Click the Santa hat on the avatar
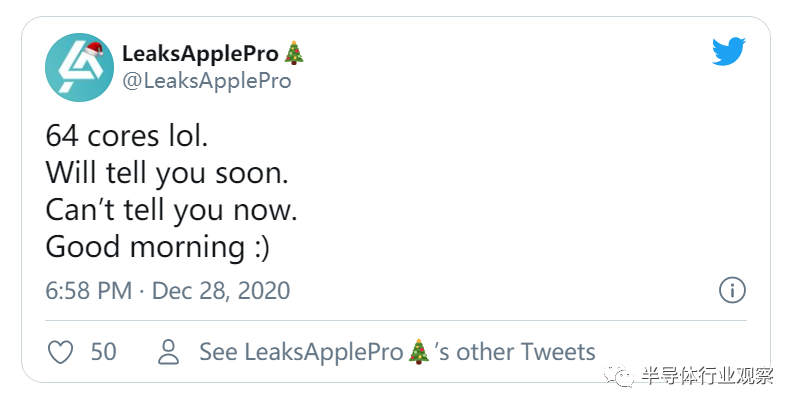This screenshot has height=410, width=799. (93, 50)
